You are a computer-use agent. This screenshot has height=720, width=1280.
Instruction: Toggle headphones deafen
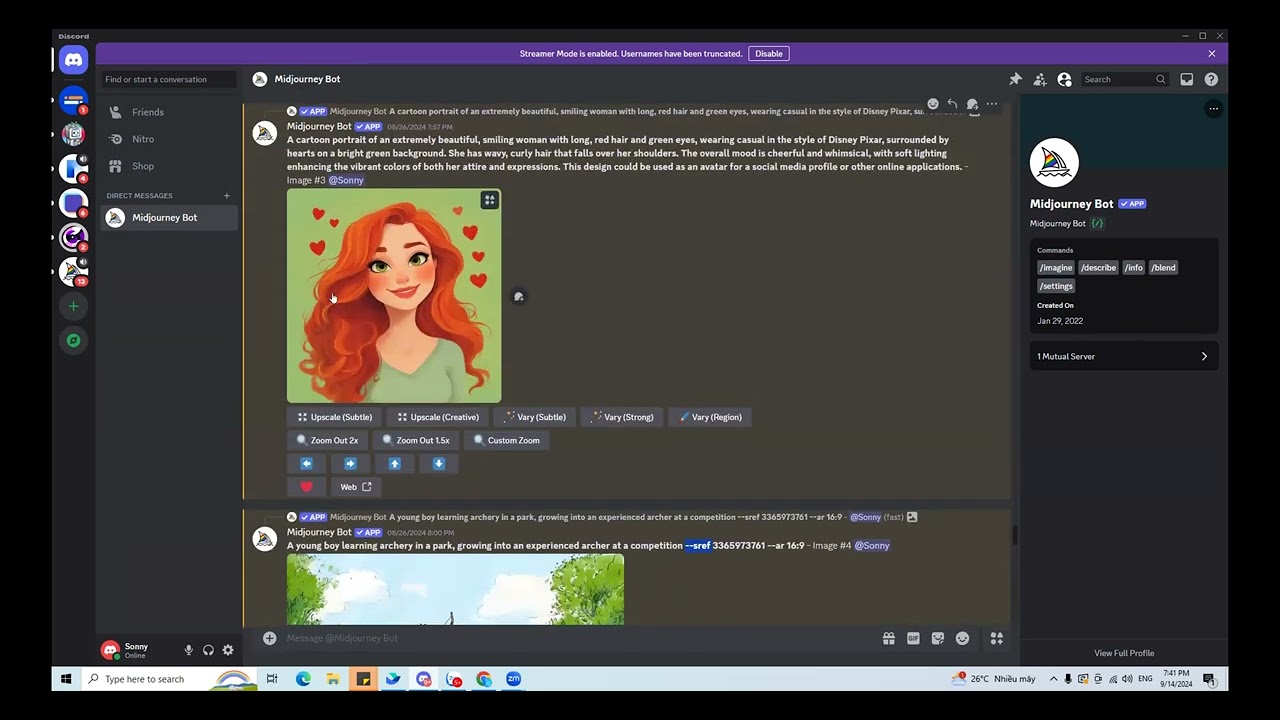(208, 650)
